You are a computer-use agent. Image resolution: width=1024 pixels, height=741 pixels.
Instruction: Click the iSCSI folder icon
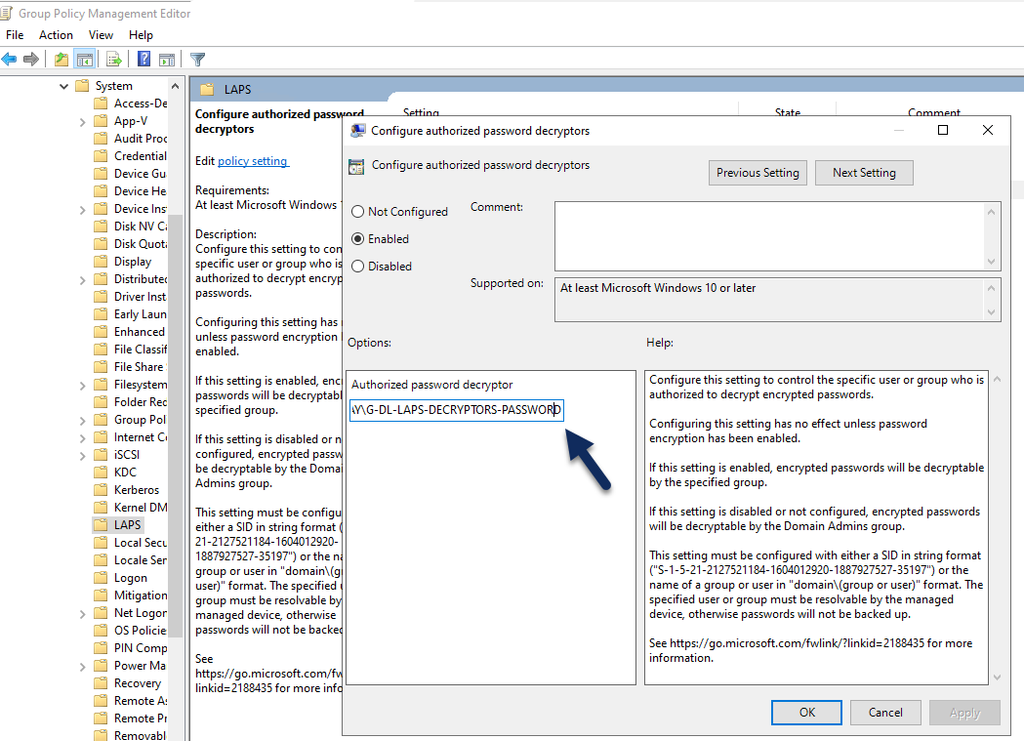(x=101, y=454)
